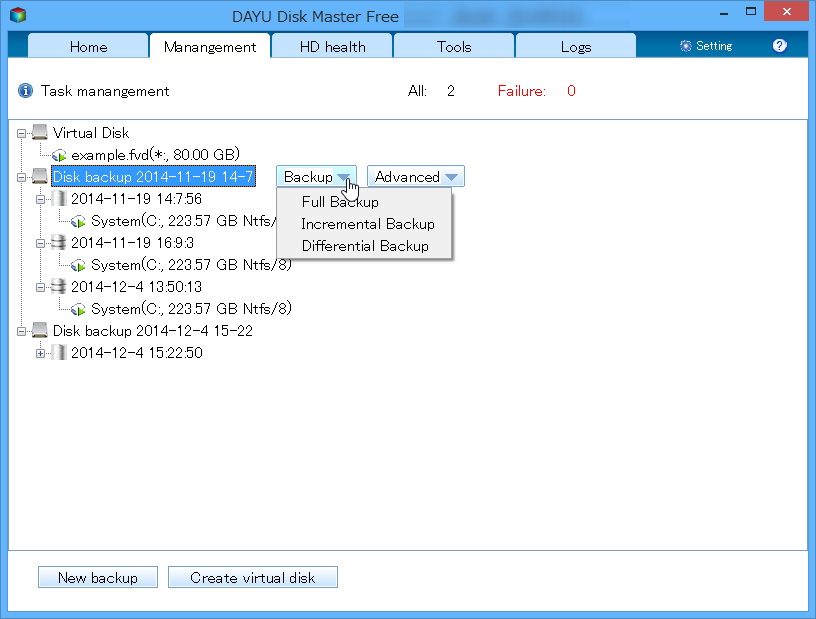
Task: Minimize the DAYU Disk Master window
Action: (724, 12)
